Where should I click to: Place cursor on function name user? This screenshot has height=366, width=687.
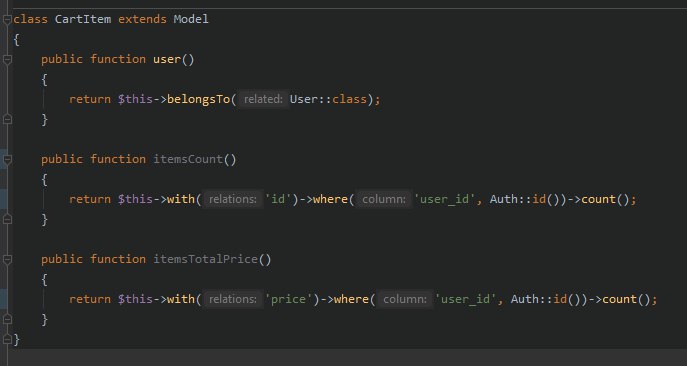[x=166, y=59]
